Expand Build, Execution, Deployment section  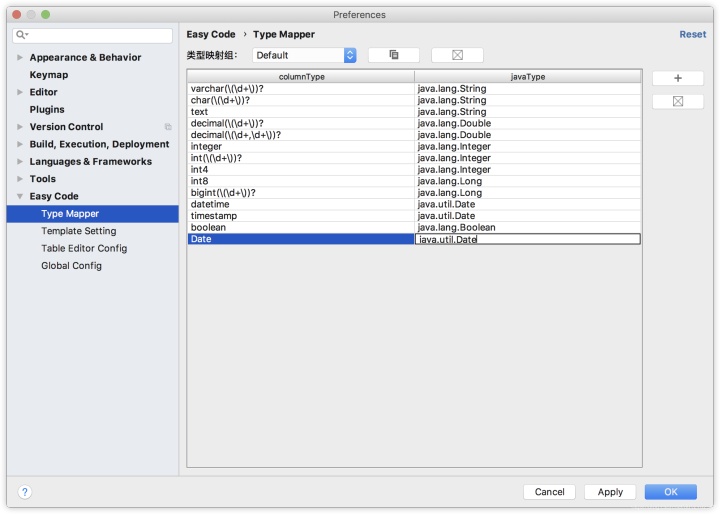click(x=20, y=144)
